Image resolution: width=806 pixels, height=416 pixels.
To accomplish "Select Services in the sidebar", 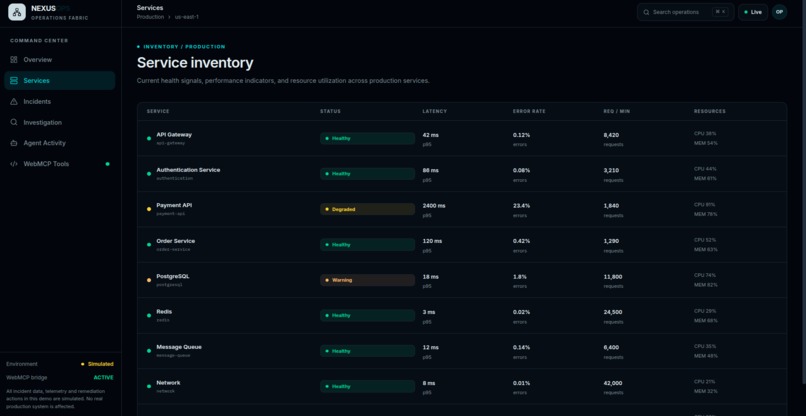I will point(60,81).
